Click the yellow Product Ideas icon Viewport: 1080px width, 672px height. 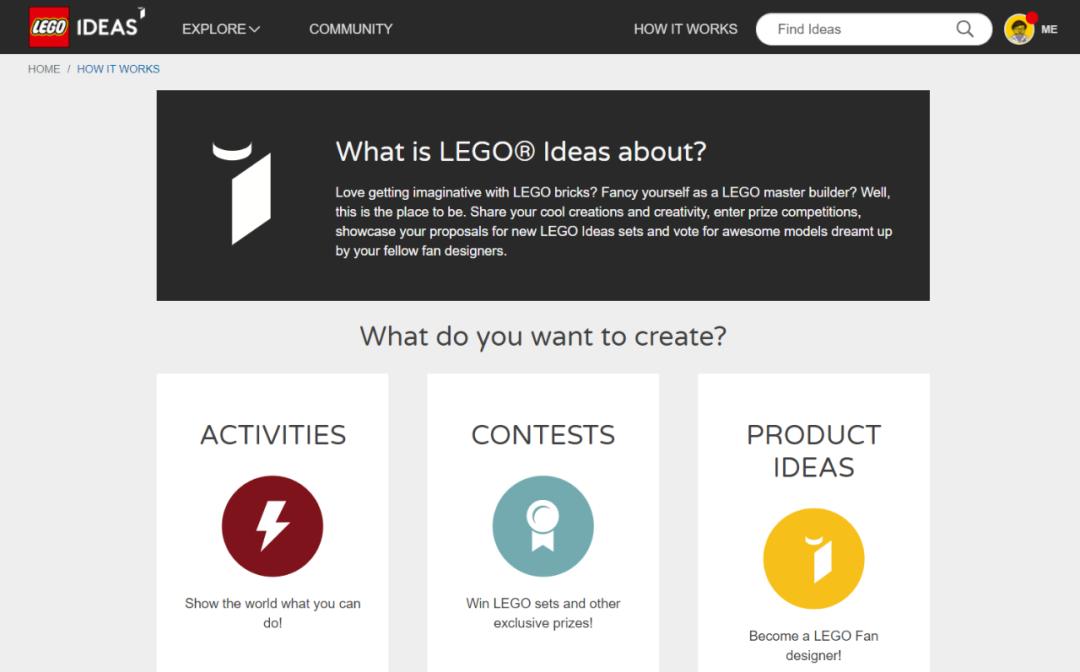click(x=813, y=559)
